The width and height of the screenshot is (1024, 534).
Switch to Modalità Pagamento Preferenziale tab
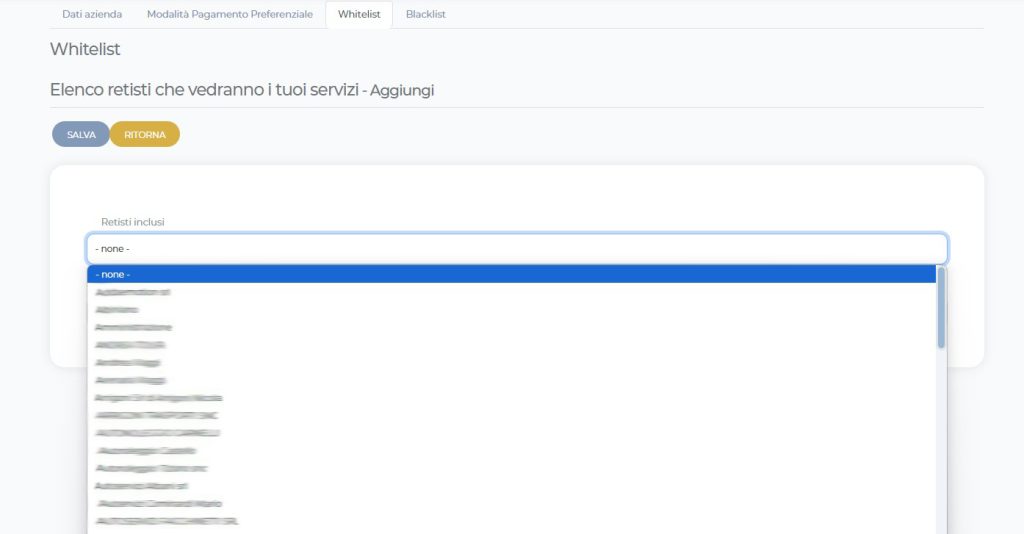click(x=229, y=15)
